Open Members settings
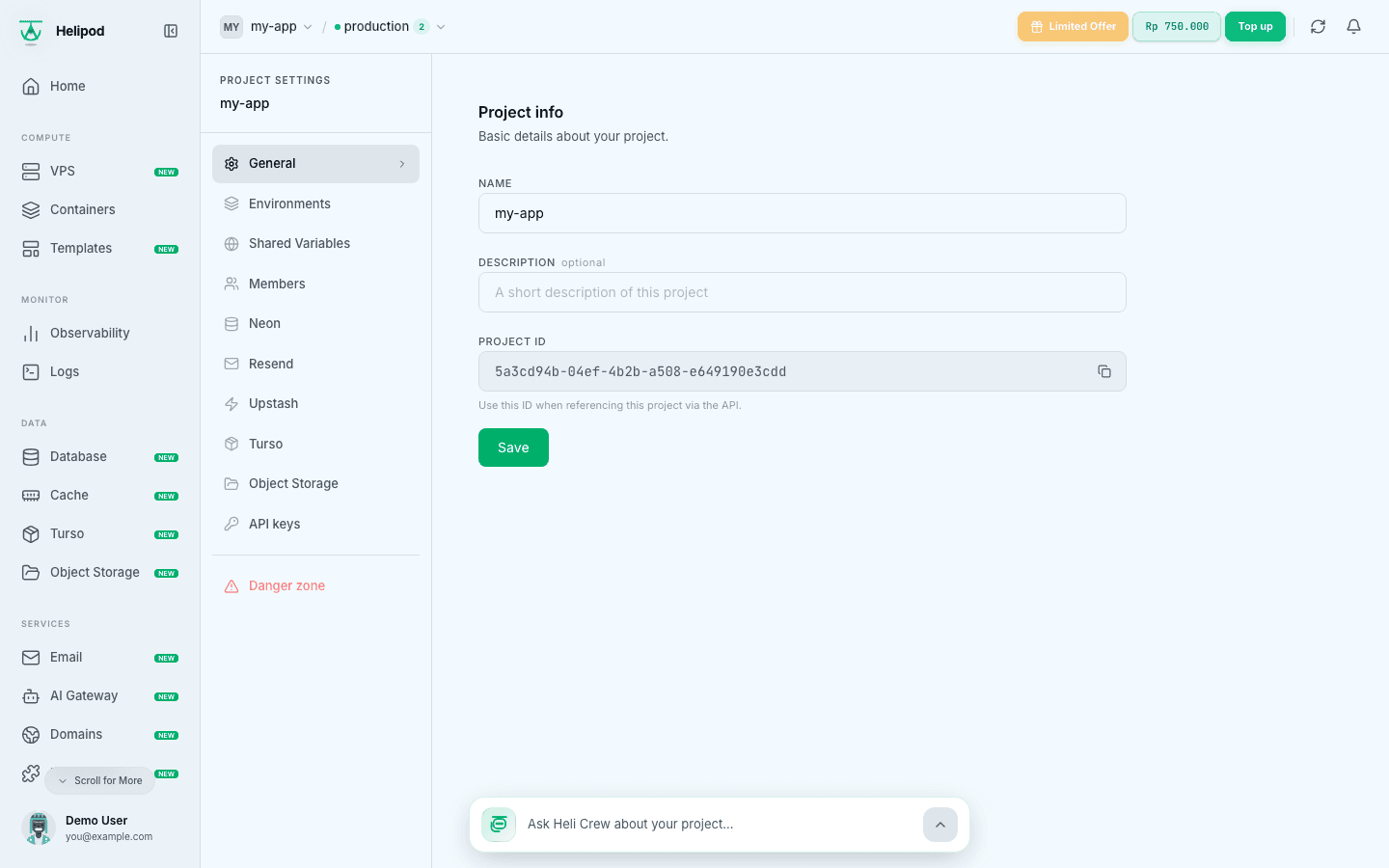1389x868 pixels. [315, 284]
